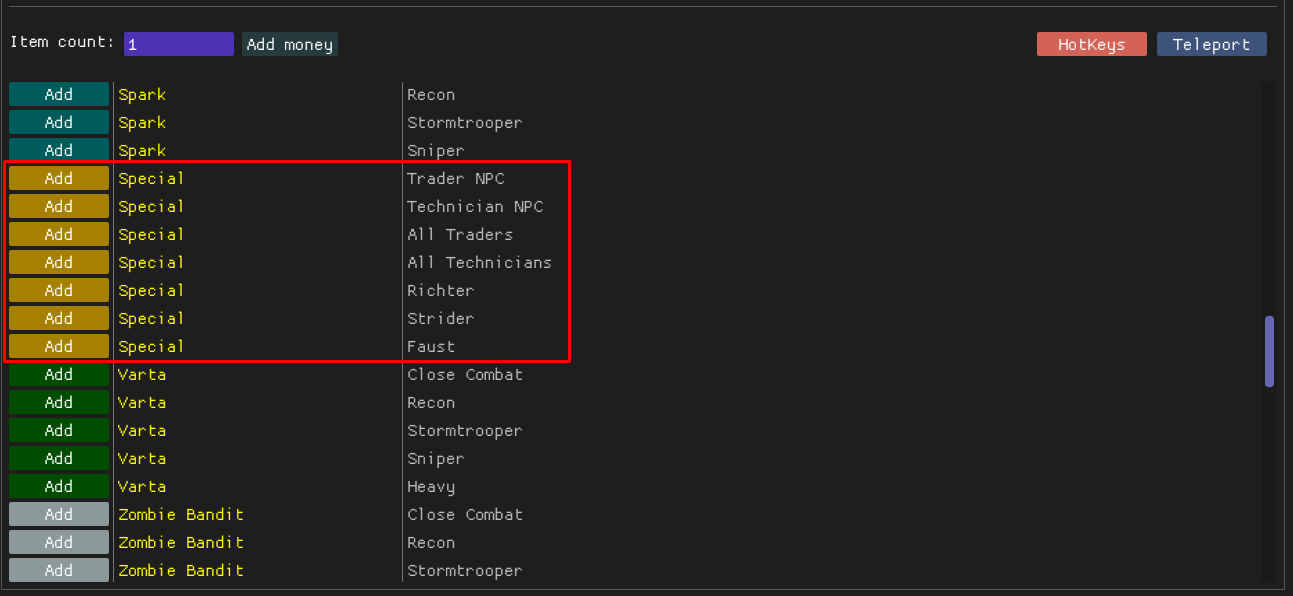Add Zombie Bandit Close Combat
This screenshot has height=596, width=1293.
(59, 515)
